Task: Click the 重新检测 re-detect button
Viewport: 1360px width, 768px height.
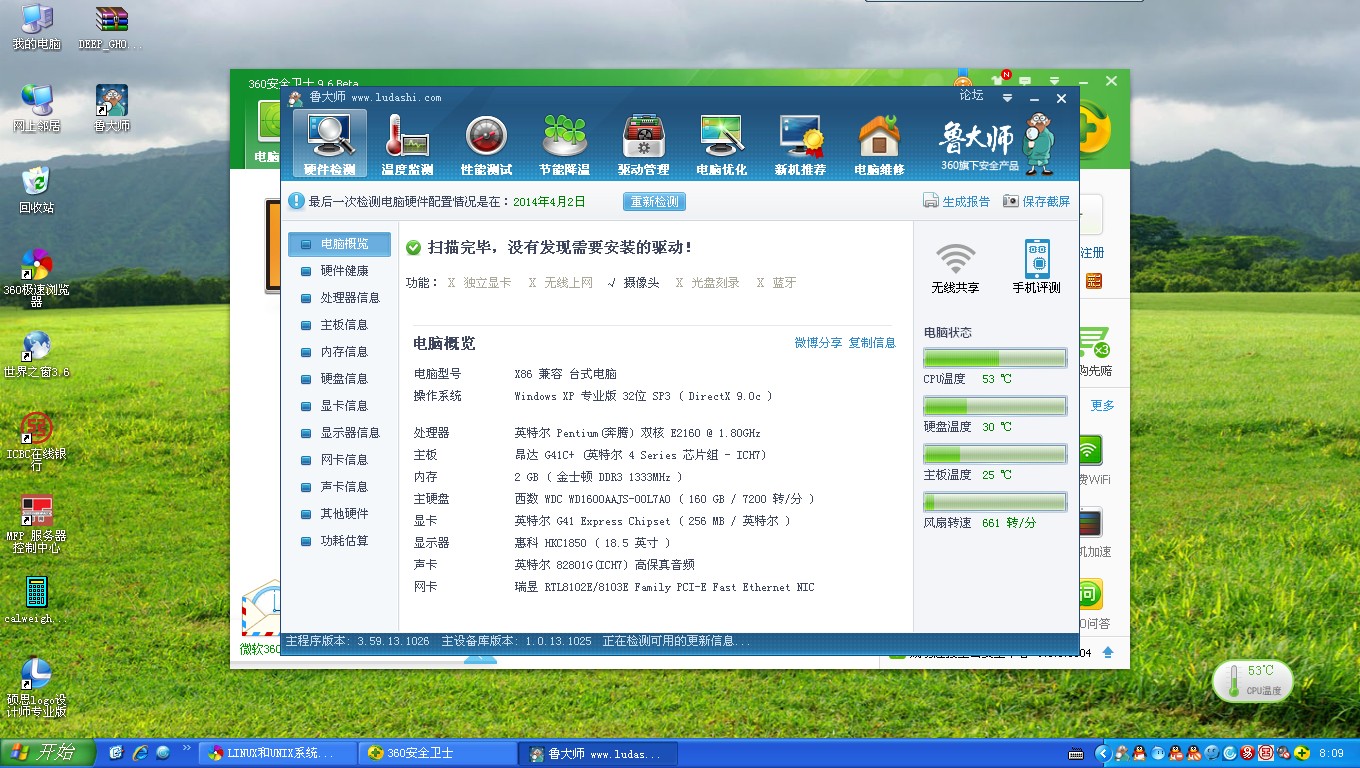Action: [654, 202]
